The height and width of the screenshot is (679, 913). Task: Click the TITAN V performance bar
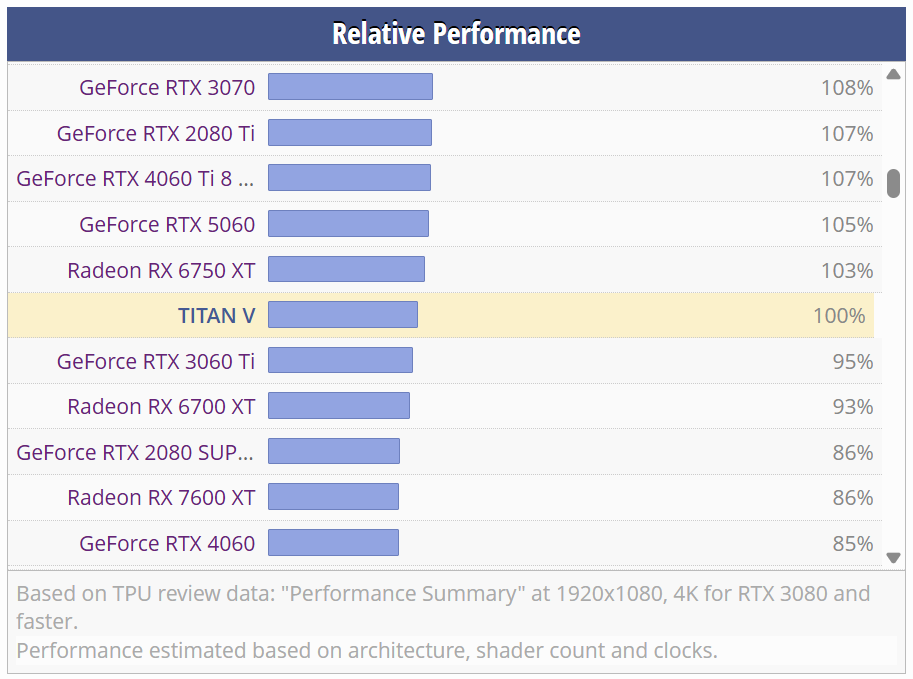(342, 316)
